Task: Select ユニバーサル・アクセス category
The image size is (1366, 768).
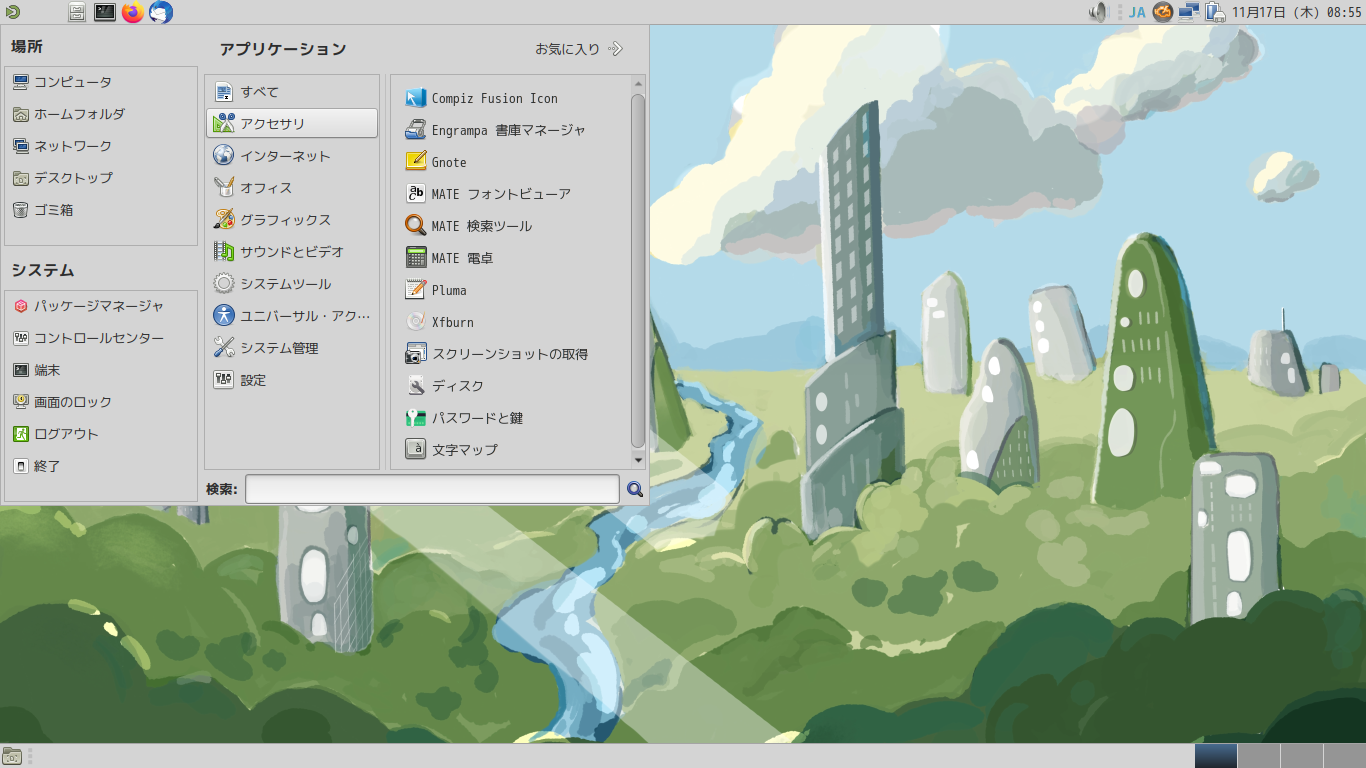Action: [x=292, y=316]
